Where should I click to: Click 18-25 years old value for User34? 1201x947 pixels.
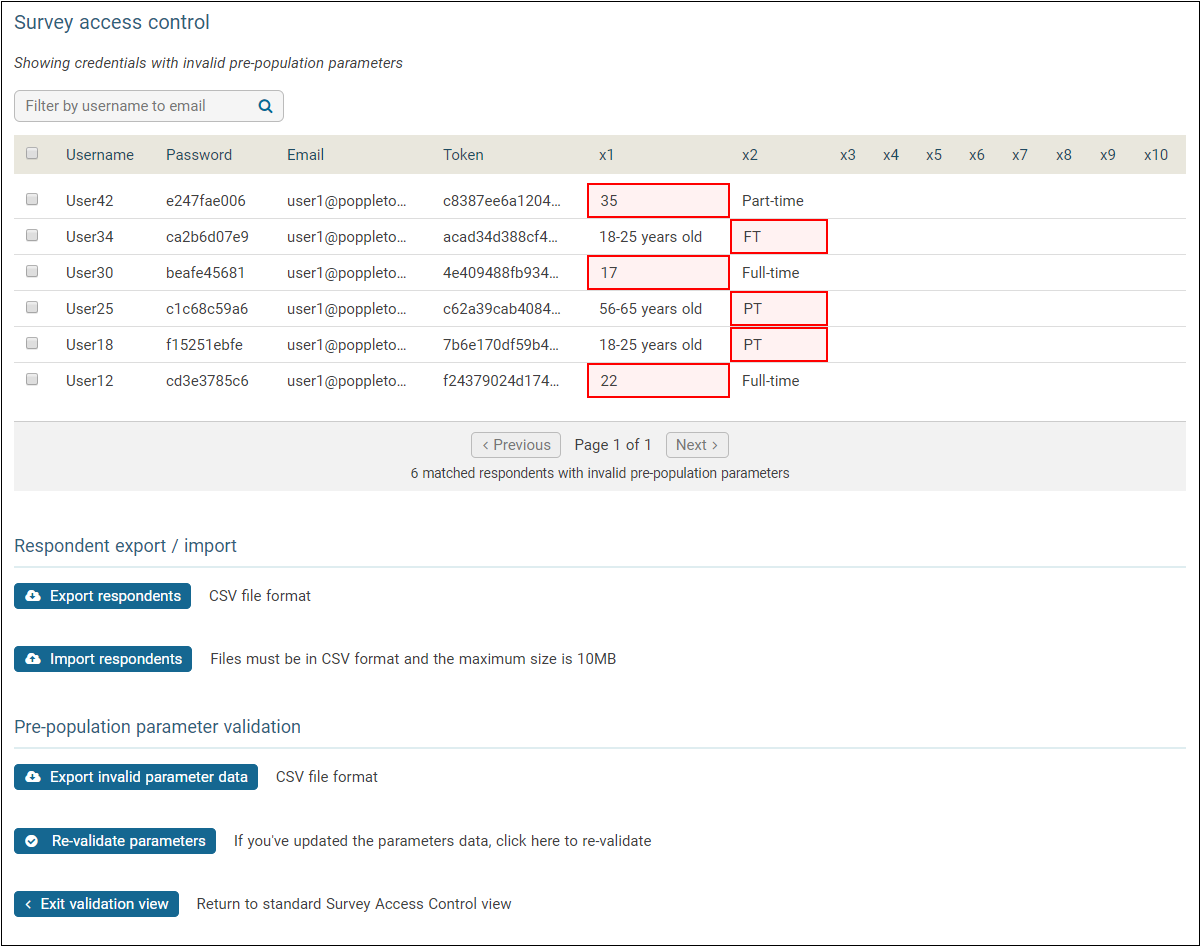point(651,237)
